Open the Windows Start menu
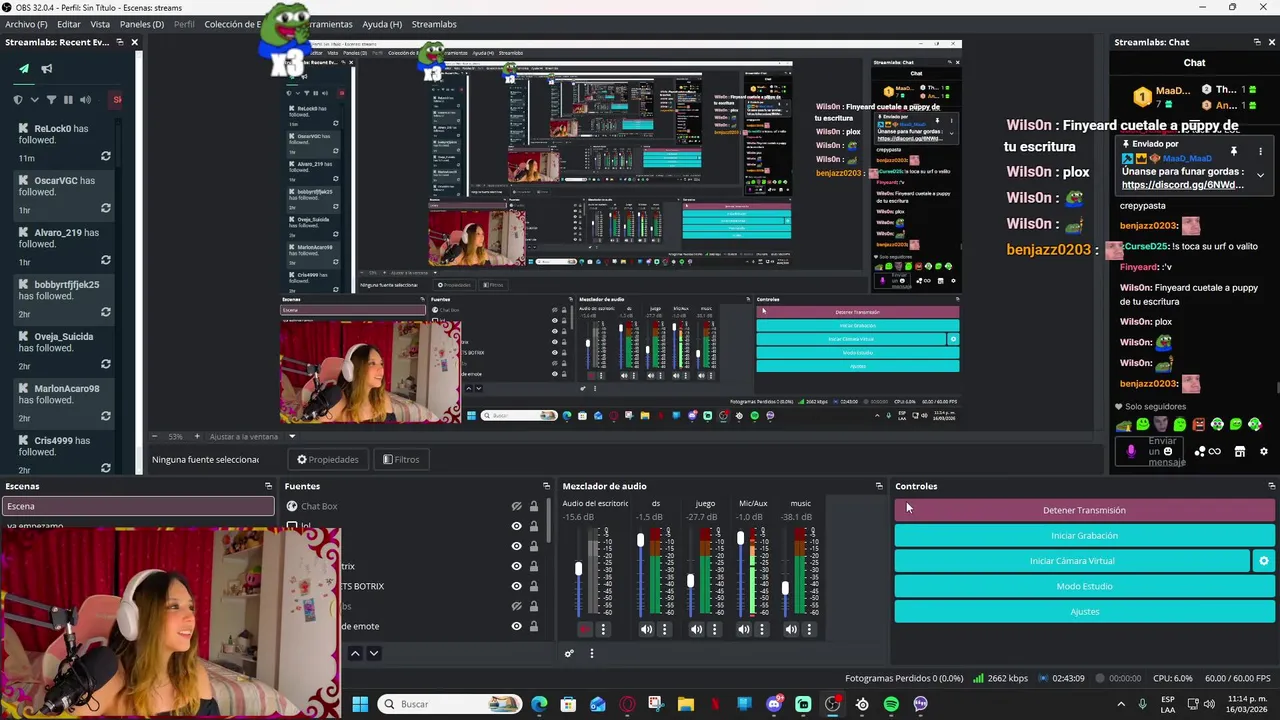 pyautogui.click(x=360, y=704)
